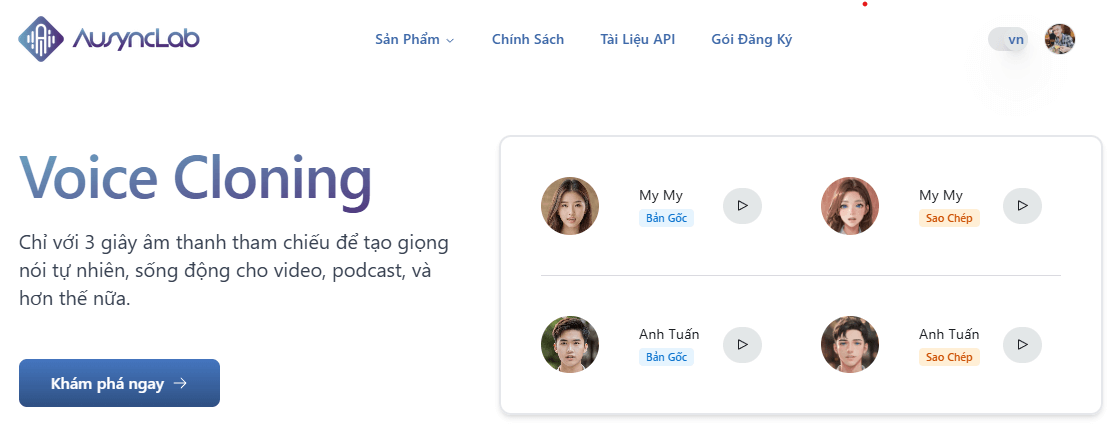The image size is (1118, 441).
Task: Click Sao Chép tag under Anh Tuấn
Action: [x=949, y=357]
